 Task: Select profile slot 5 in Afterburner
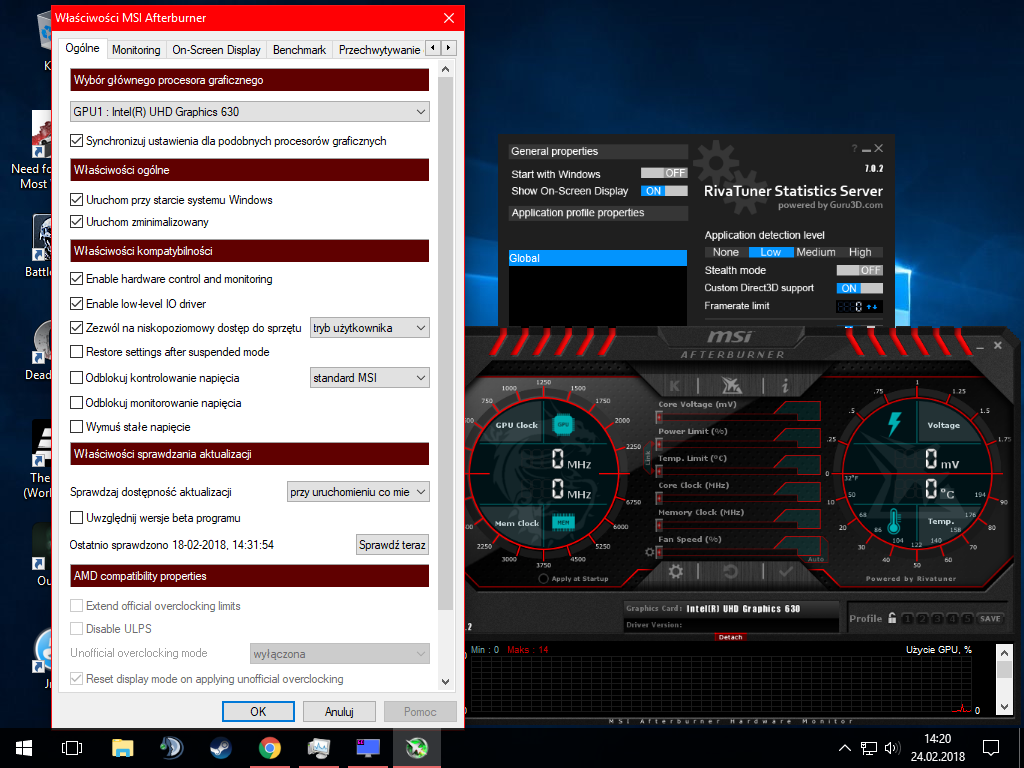[x=967, y=618]
